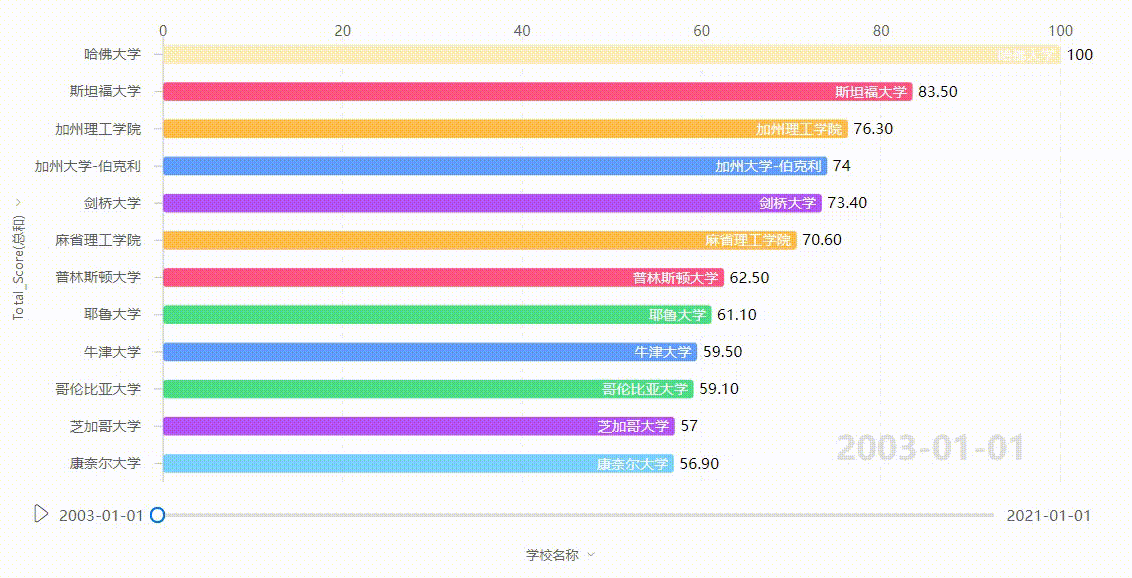Click the 哈佛大学 y-axis label

pos(113,54)
